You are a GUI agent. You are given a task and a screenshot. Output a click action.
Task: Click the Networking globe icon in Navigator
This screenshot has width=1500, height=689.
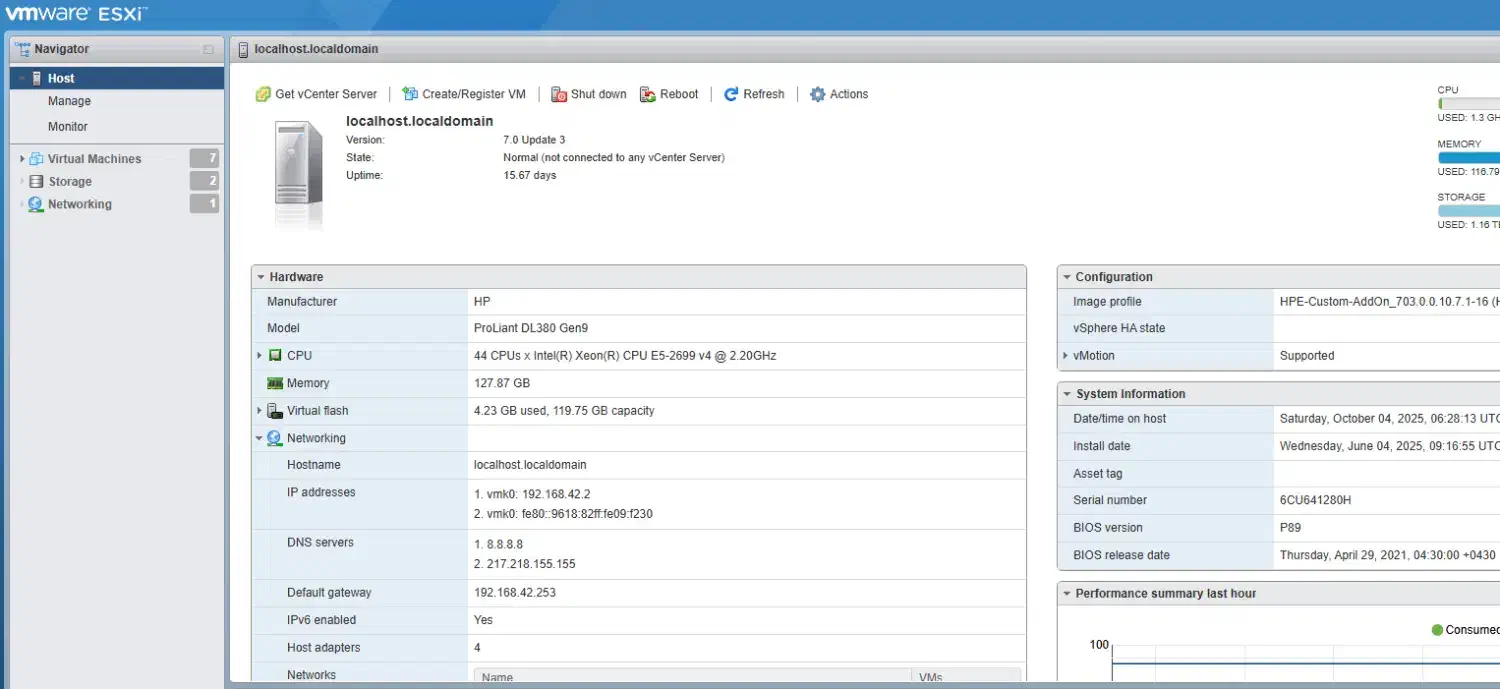[37, 204]
